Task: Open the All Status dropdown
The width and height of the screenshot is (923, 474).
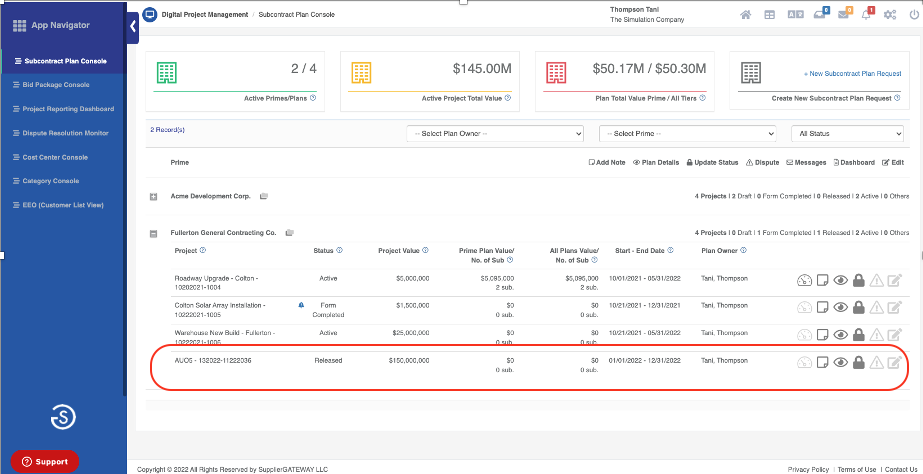Action: (847, 134)
